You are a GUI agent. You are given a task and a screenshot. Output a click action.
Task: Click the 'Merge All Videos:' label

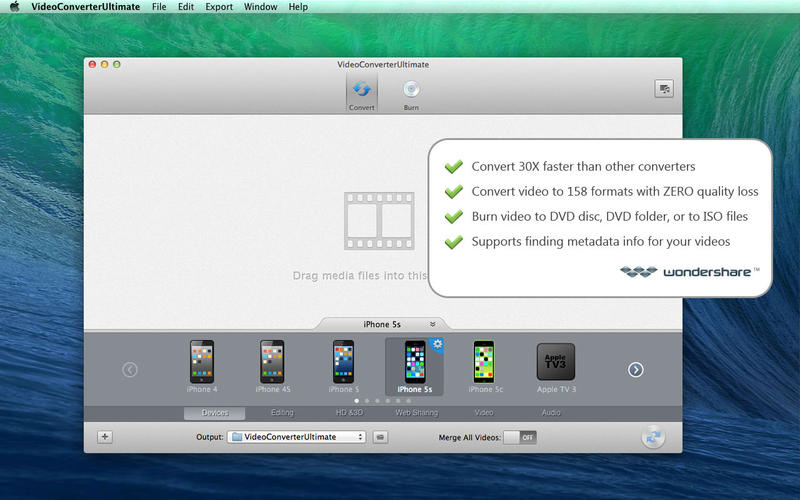click(x=469, y=437)
